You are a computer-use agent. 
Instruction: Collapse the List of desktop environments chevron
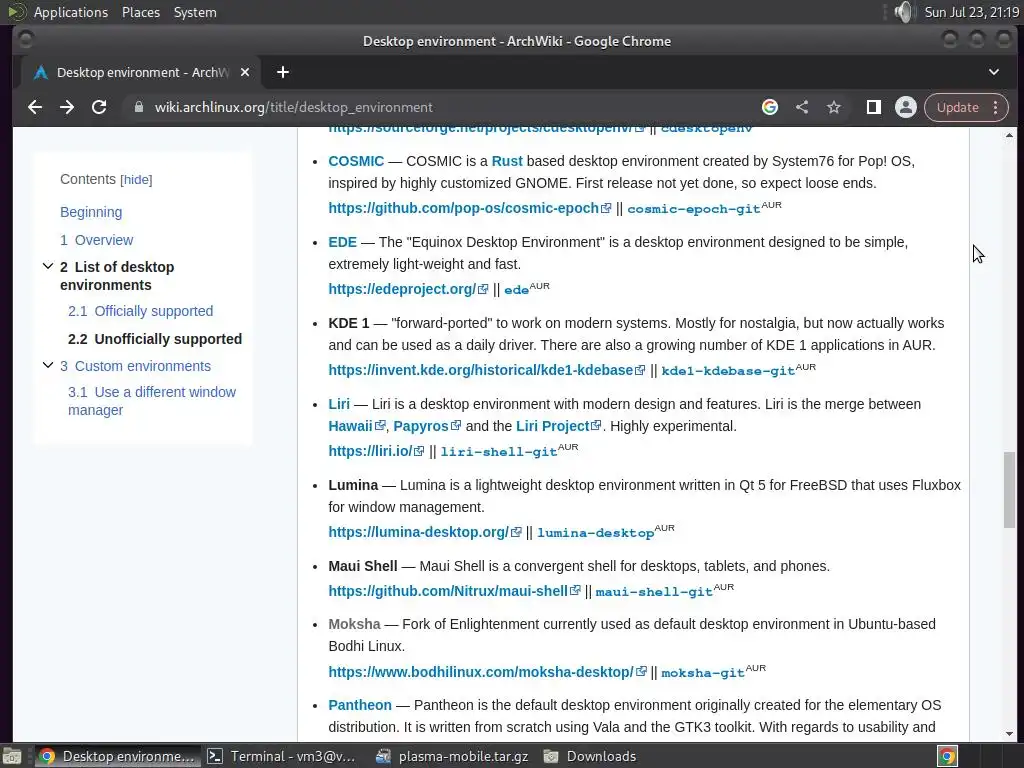coord(48,266)
